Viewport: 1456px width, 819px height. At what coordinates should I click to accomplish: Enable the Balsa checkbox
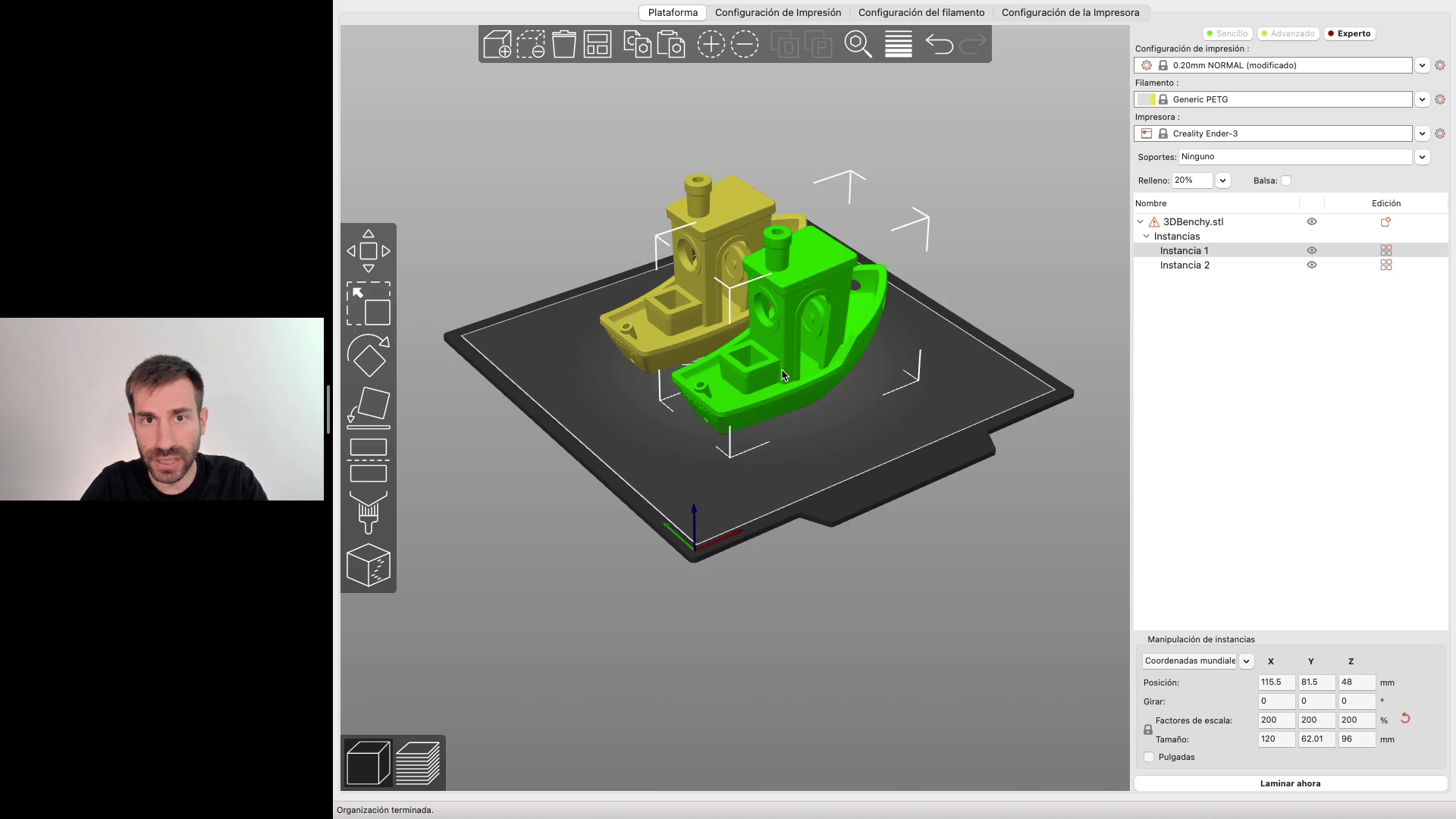click(1286, 180)
